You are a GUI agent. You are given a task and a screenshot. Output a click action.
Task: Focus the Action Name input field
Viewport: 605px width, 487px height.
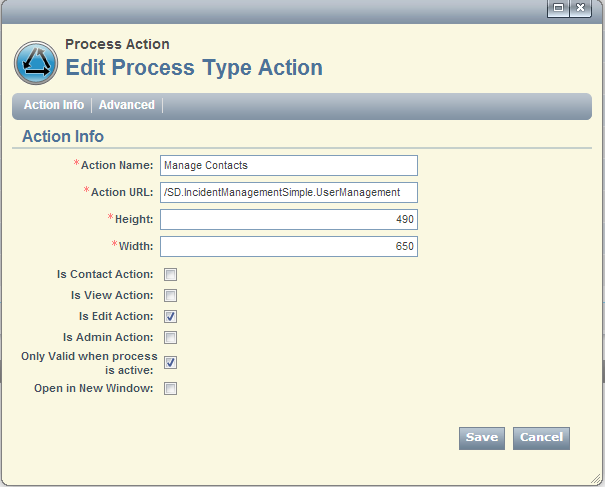click(x=289, y=166)
